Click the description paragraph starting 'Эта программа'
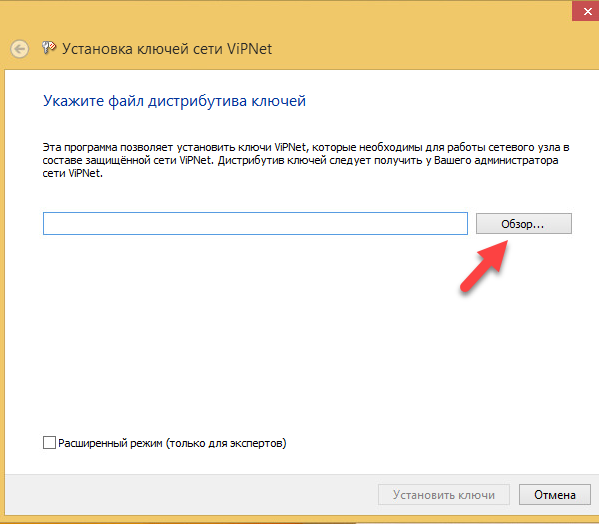This screenshot has height=524, width=599. tap(306, 160)
